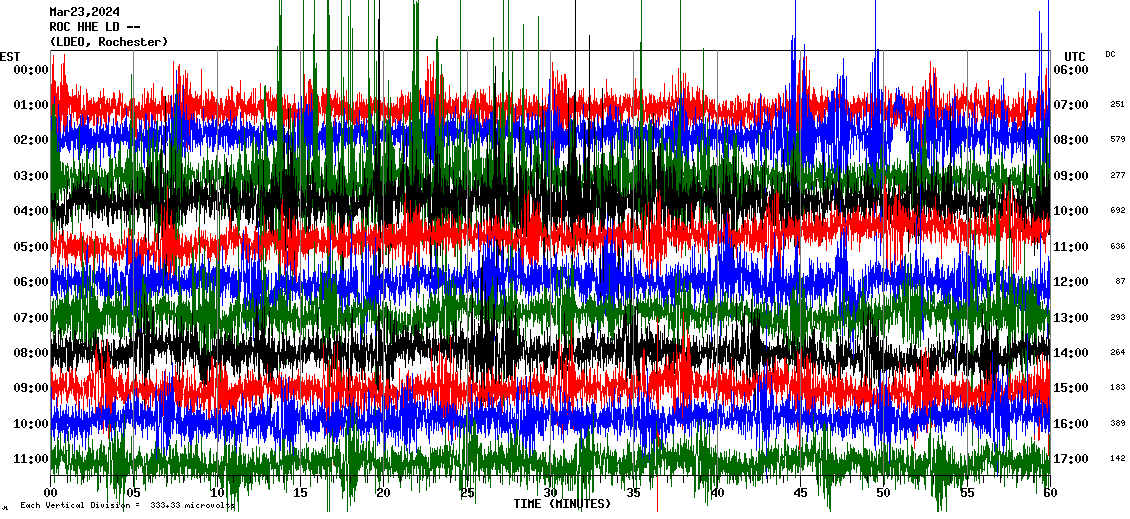Select the 45 minute tick on time axis
Viewport: 1130px width, 519px height.
tap(800, 493)
